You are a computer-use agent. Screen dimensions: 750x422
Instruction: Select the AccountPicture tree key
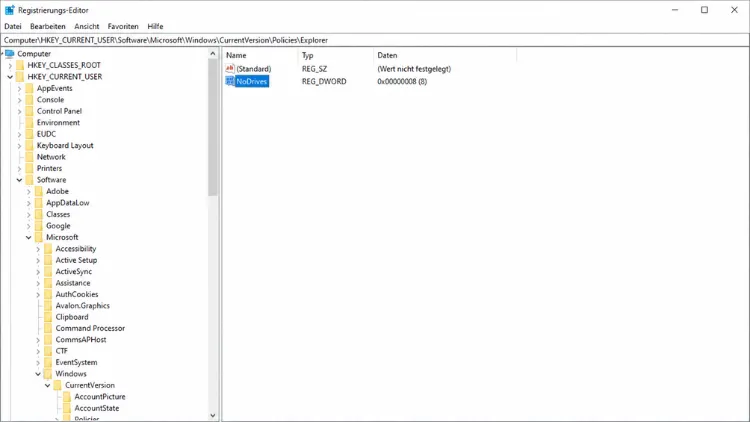(99, 397)
